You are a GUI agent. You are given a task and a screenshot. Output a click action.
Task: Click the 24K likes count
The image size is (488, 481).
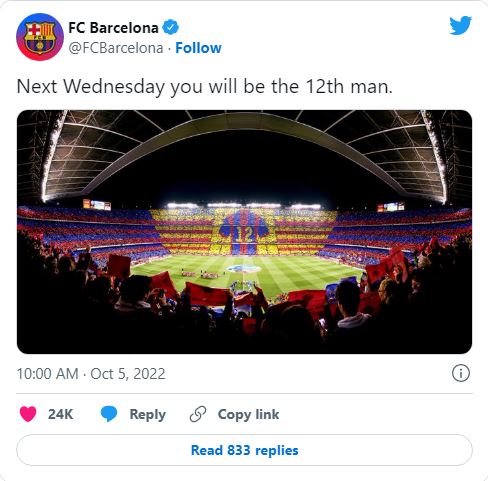pos(60,414)
